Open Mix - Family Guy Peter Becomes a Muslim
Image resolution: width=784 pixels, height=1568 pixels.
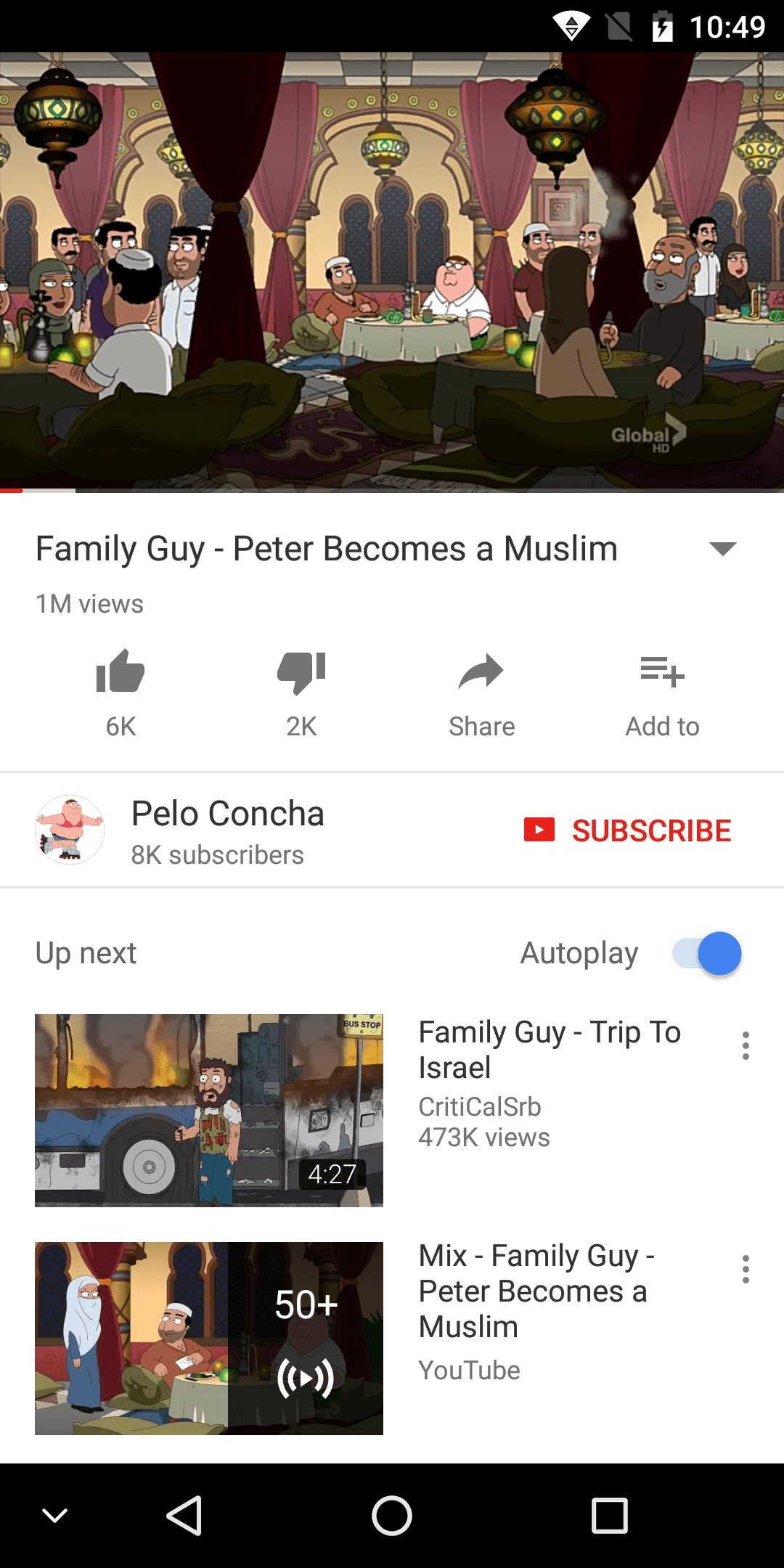[537, 1291]
